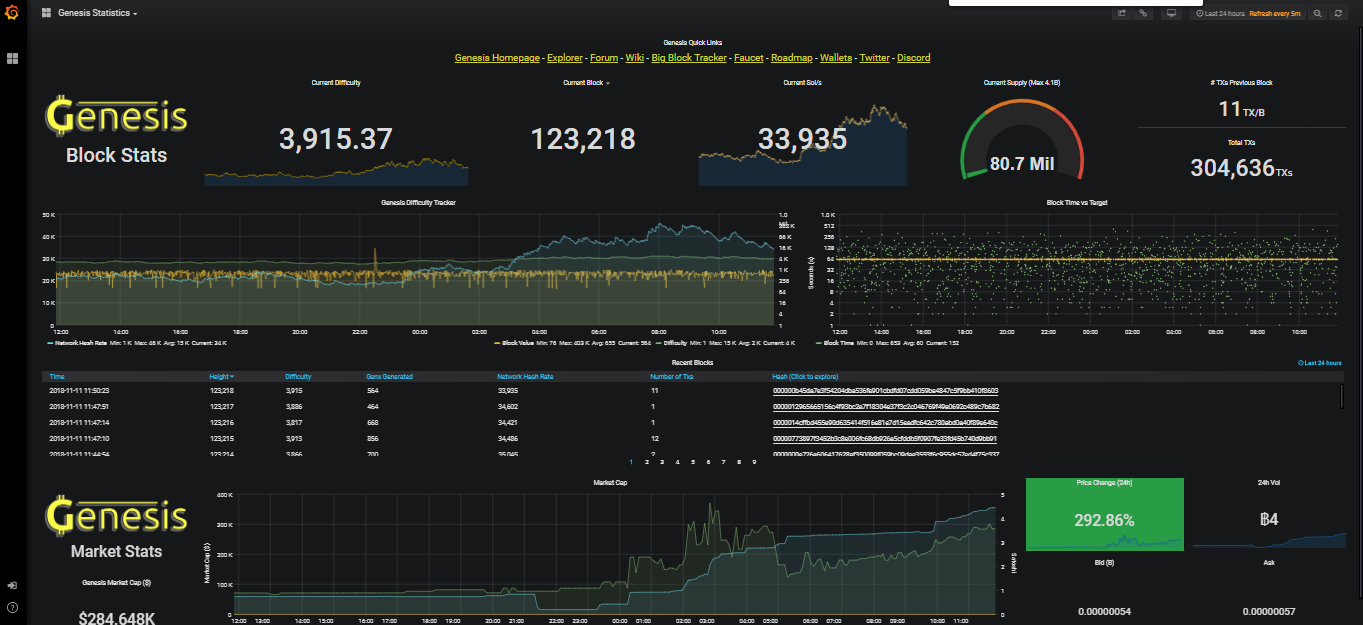Open the Discord quick link
Image resolution: width=1363 pixels, height=625 pixels.
(x=913, y=58)
